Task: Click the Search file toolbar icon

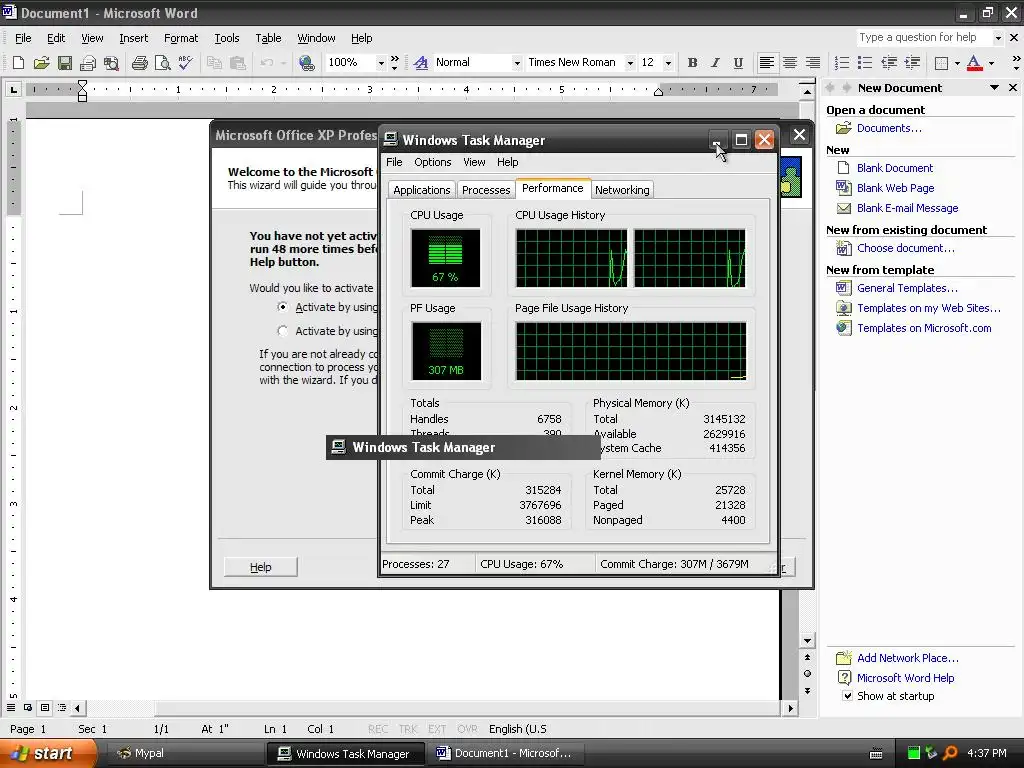Action: 112,63
